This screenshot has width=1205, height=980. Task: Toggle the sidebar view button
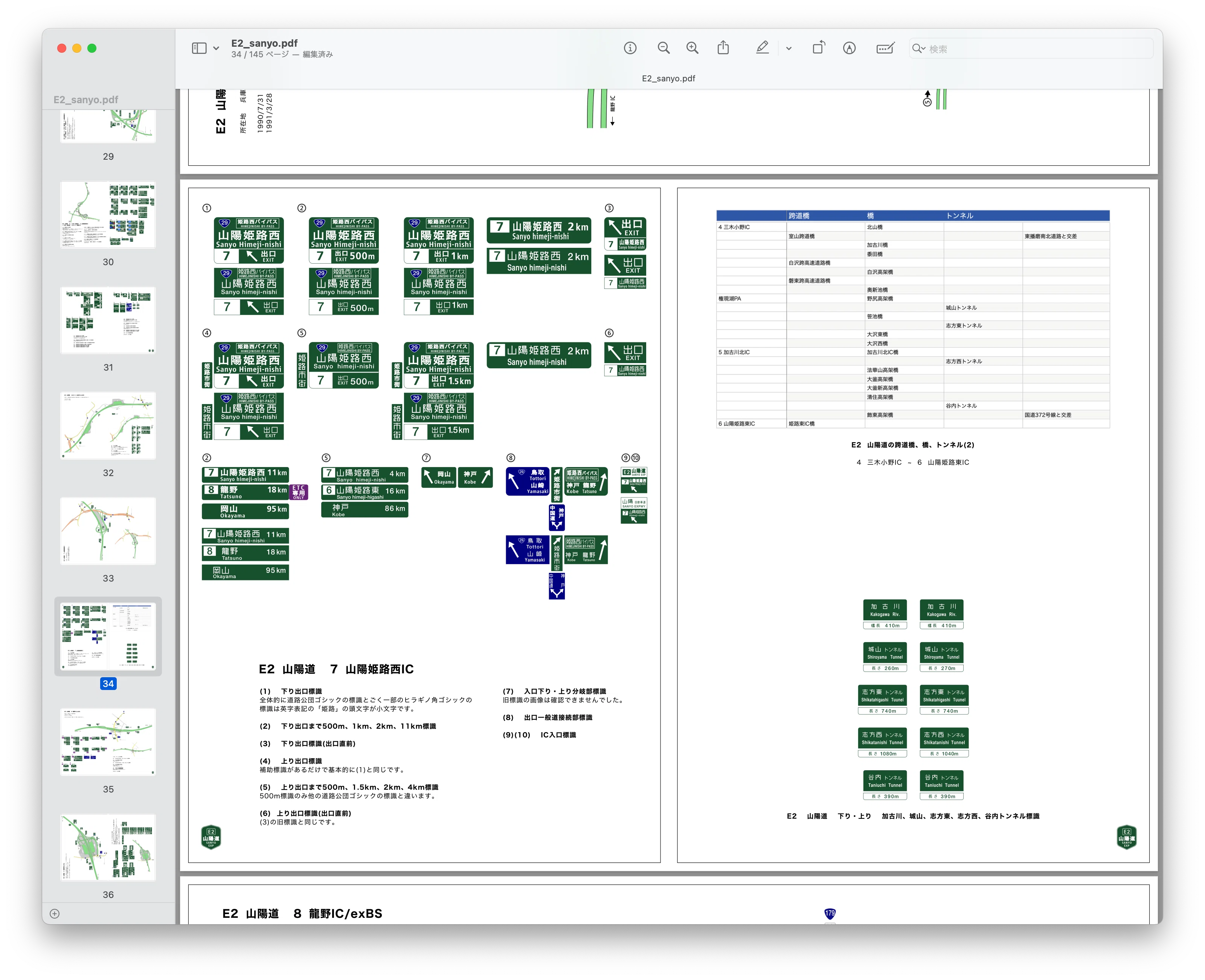click(199, 49)
